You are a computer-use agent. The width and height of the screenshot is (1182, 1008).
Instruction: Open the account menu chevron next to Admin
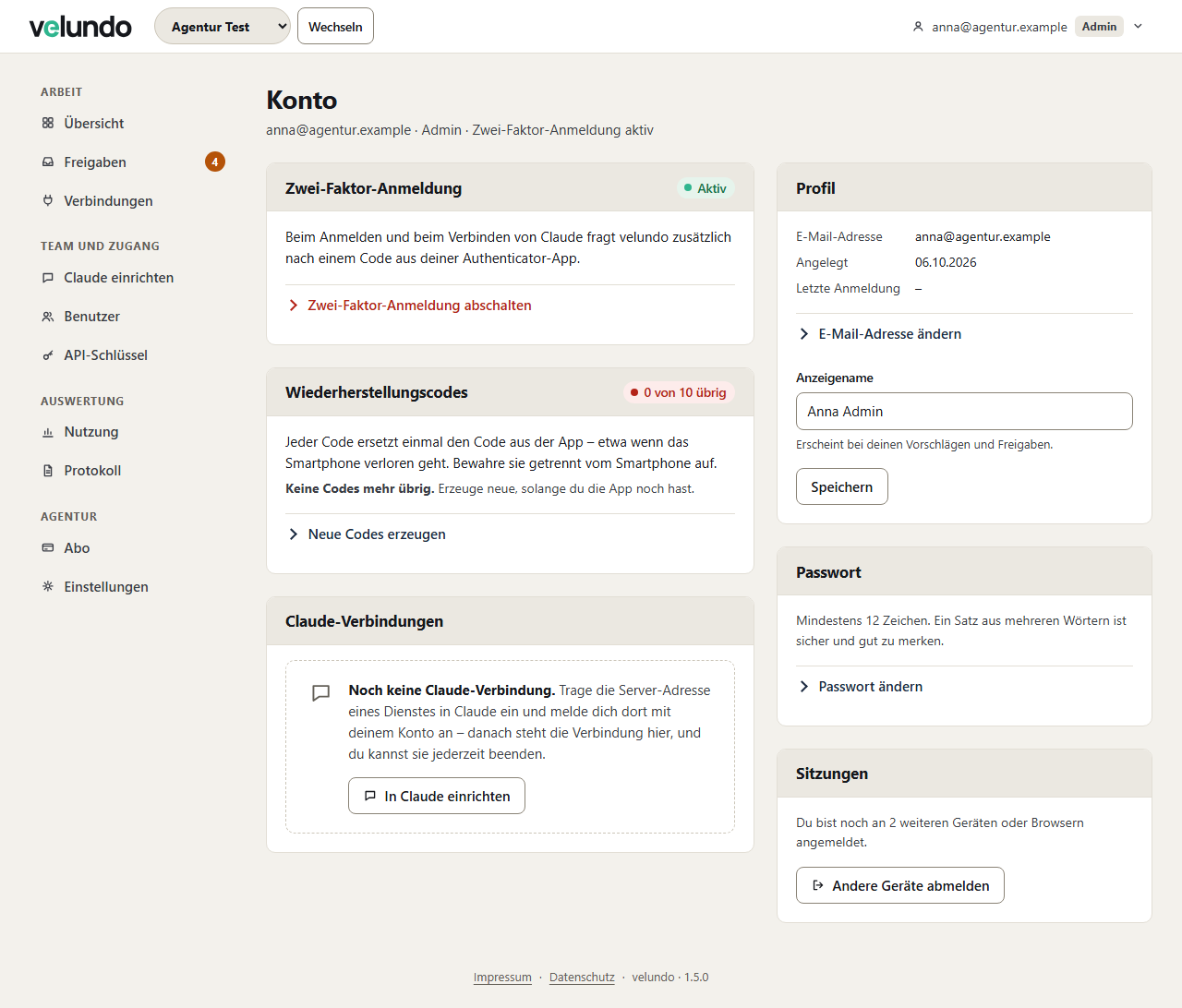(1139, 26)
